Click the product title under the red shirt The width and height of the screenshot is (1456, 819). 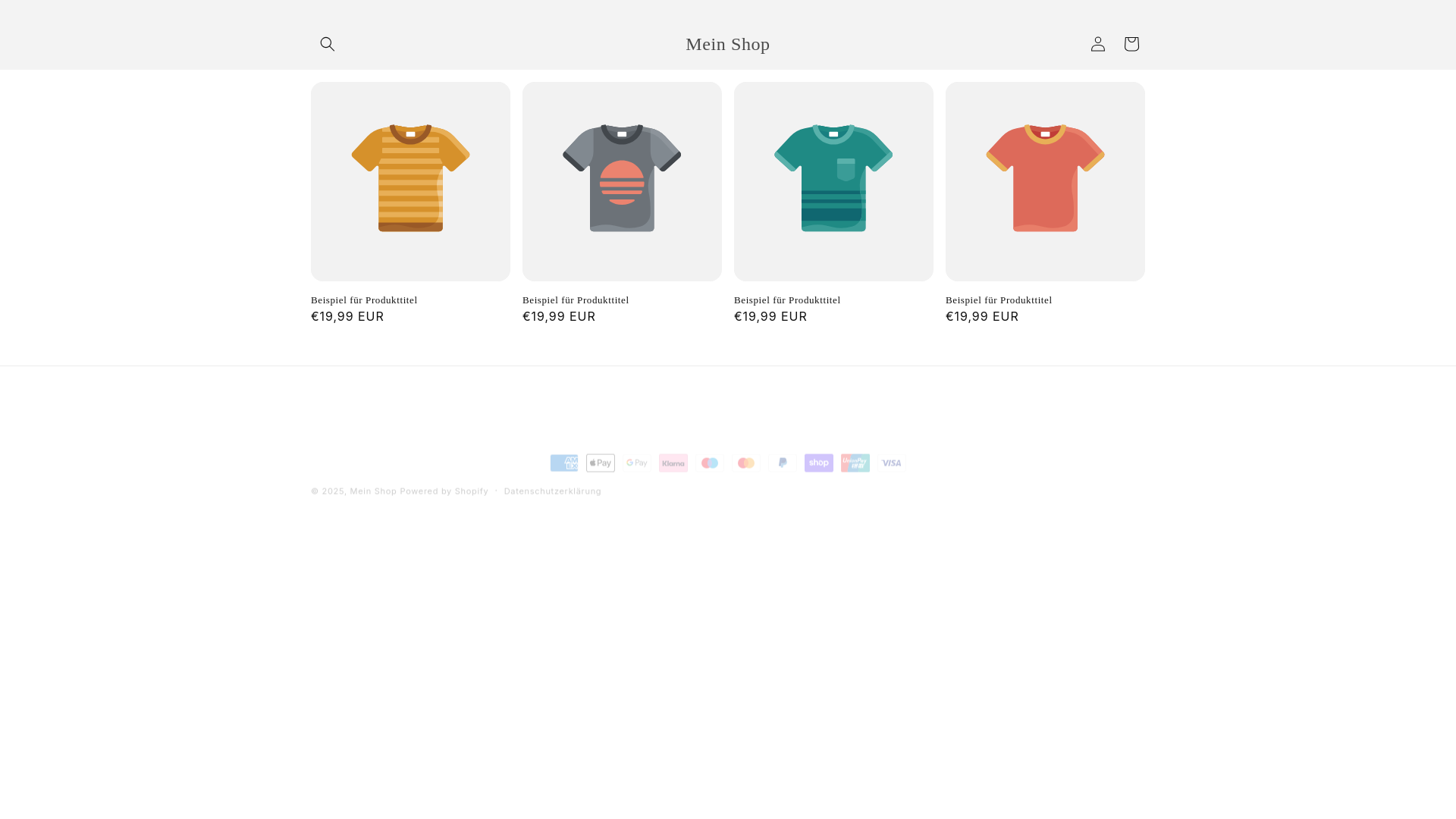pyautogui.click(x=999, y=300)
